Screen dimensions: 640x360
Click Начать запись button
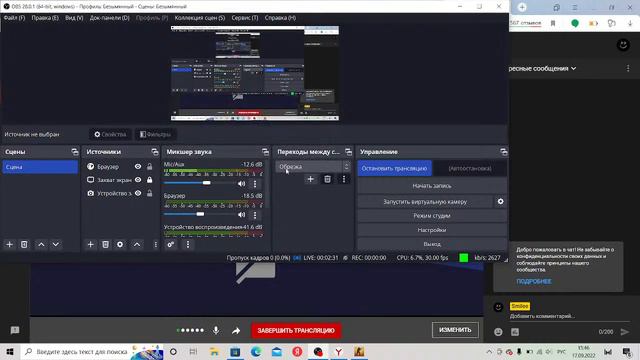click(x=432, y=186)
